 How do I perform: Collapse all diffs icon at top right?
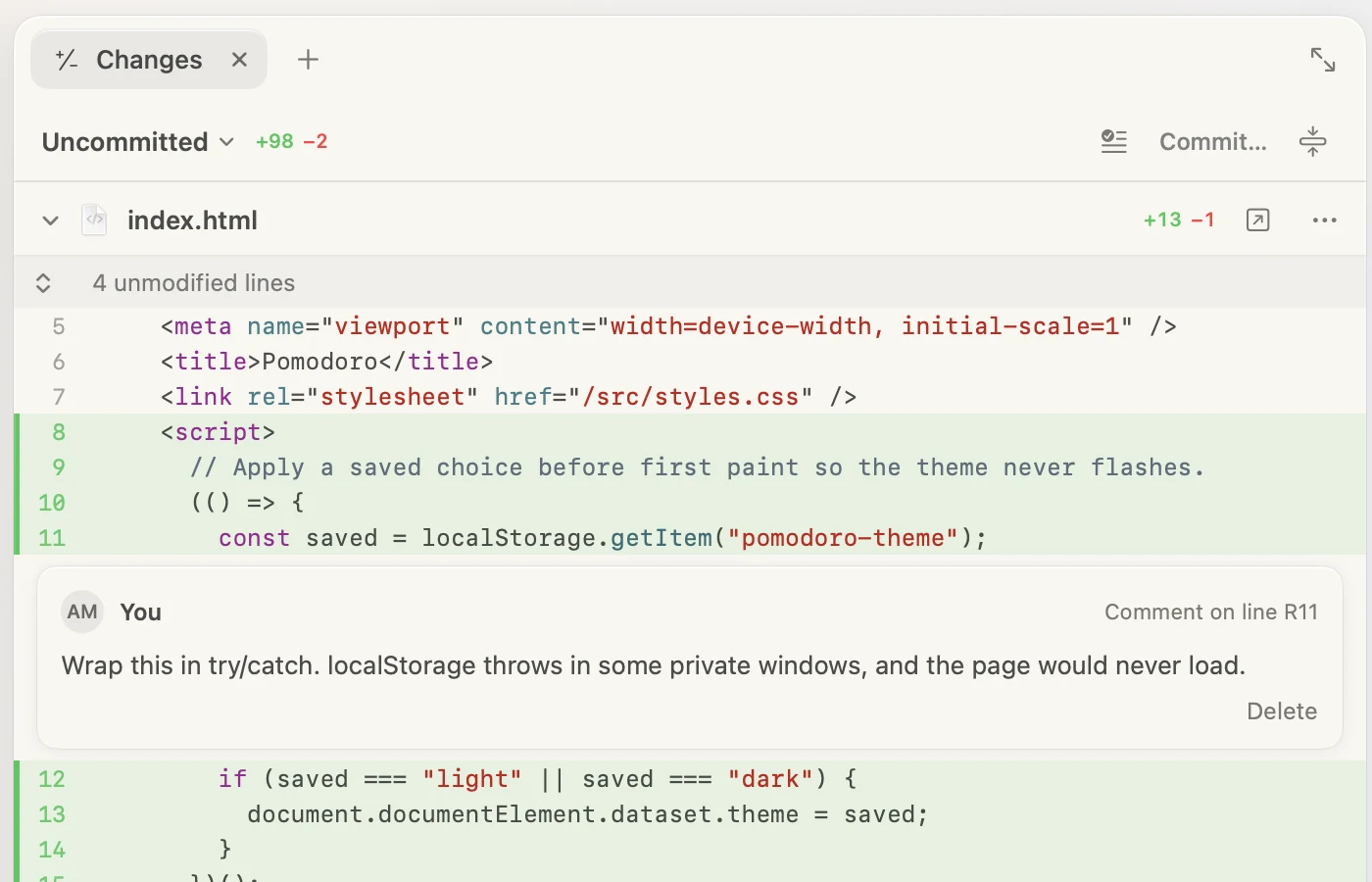(1313, 142)
